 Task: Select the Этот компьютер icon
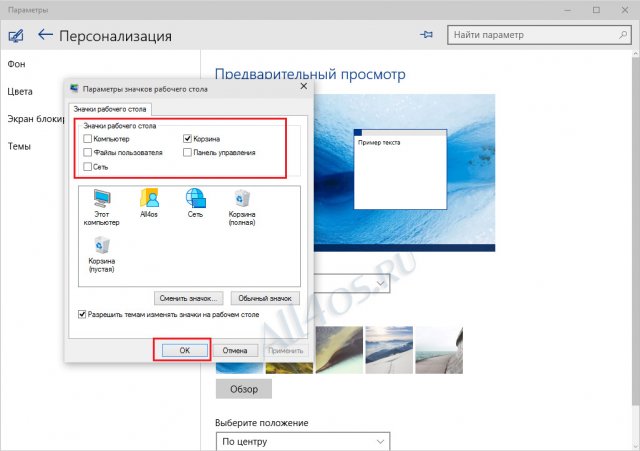click(x=102, y=208)
